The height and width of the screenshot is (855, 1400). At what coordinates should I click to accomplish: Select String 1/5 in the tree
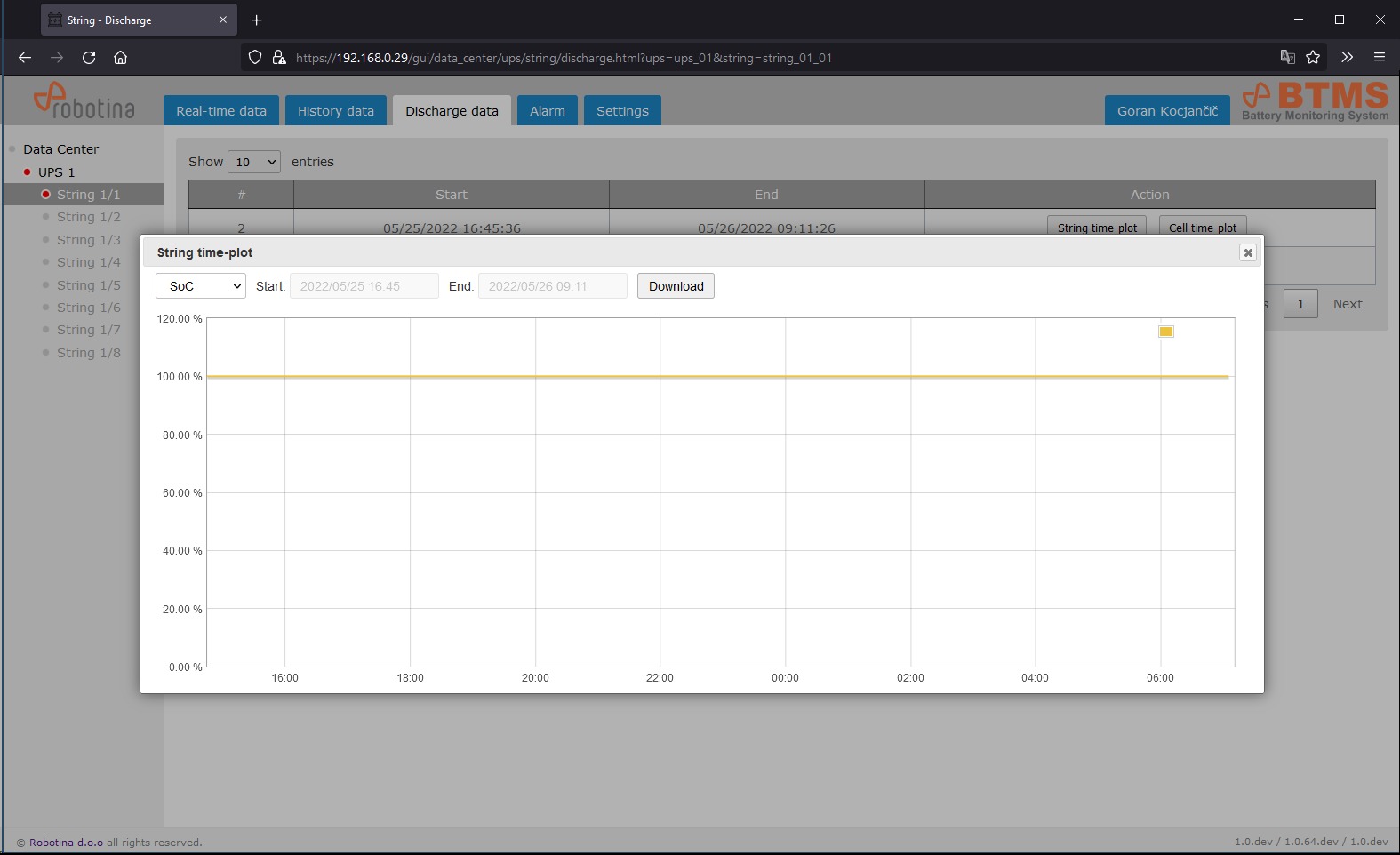88,285
